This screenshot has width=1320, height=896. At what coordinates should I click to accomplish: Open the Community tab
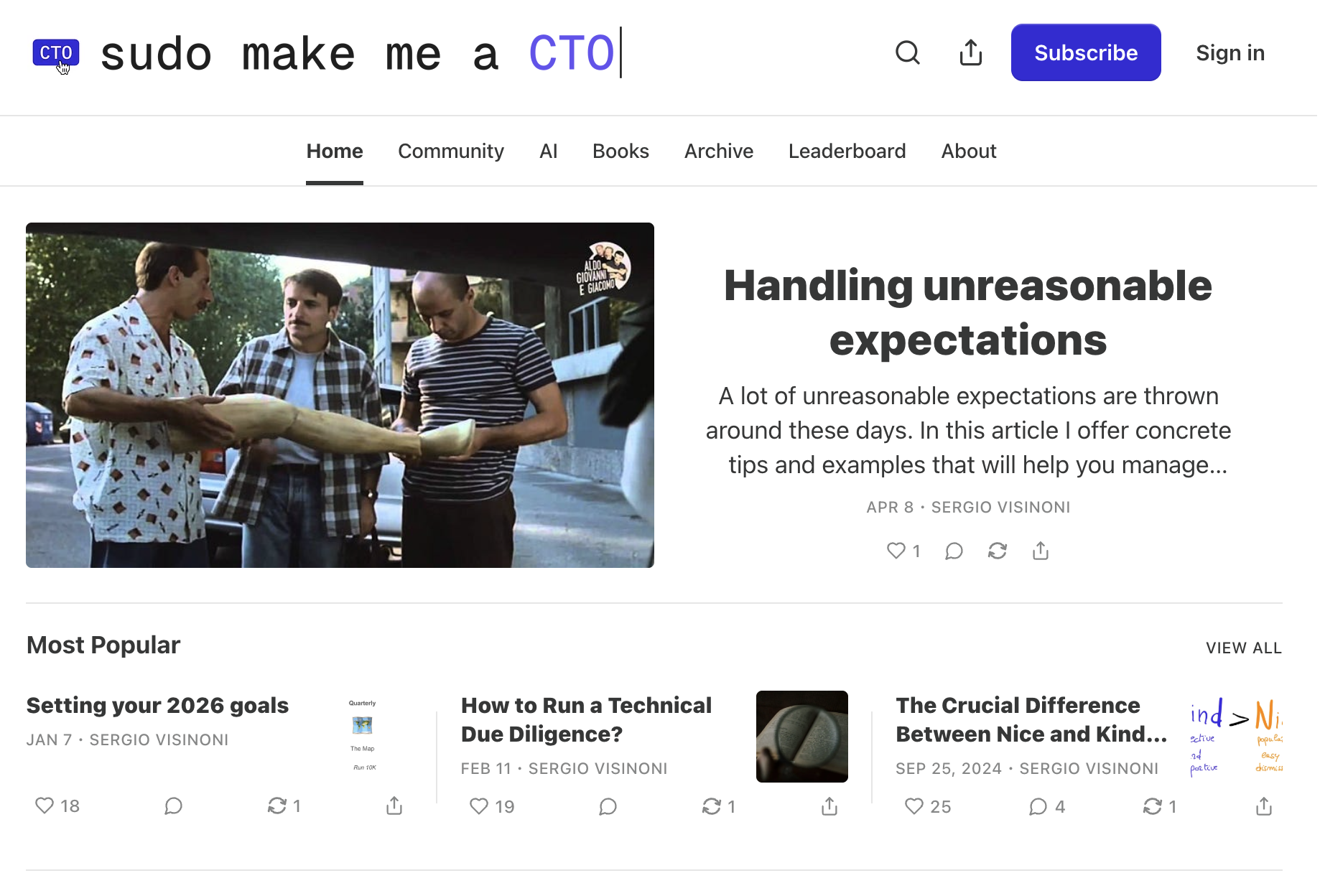(x=451, y=151)
